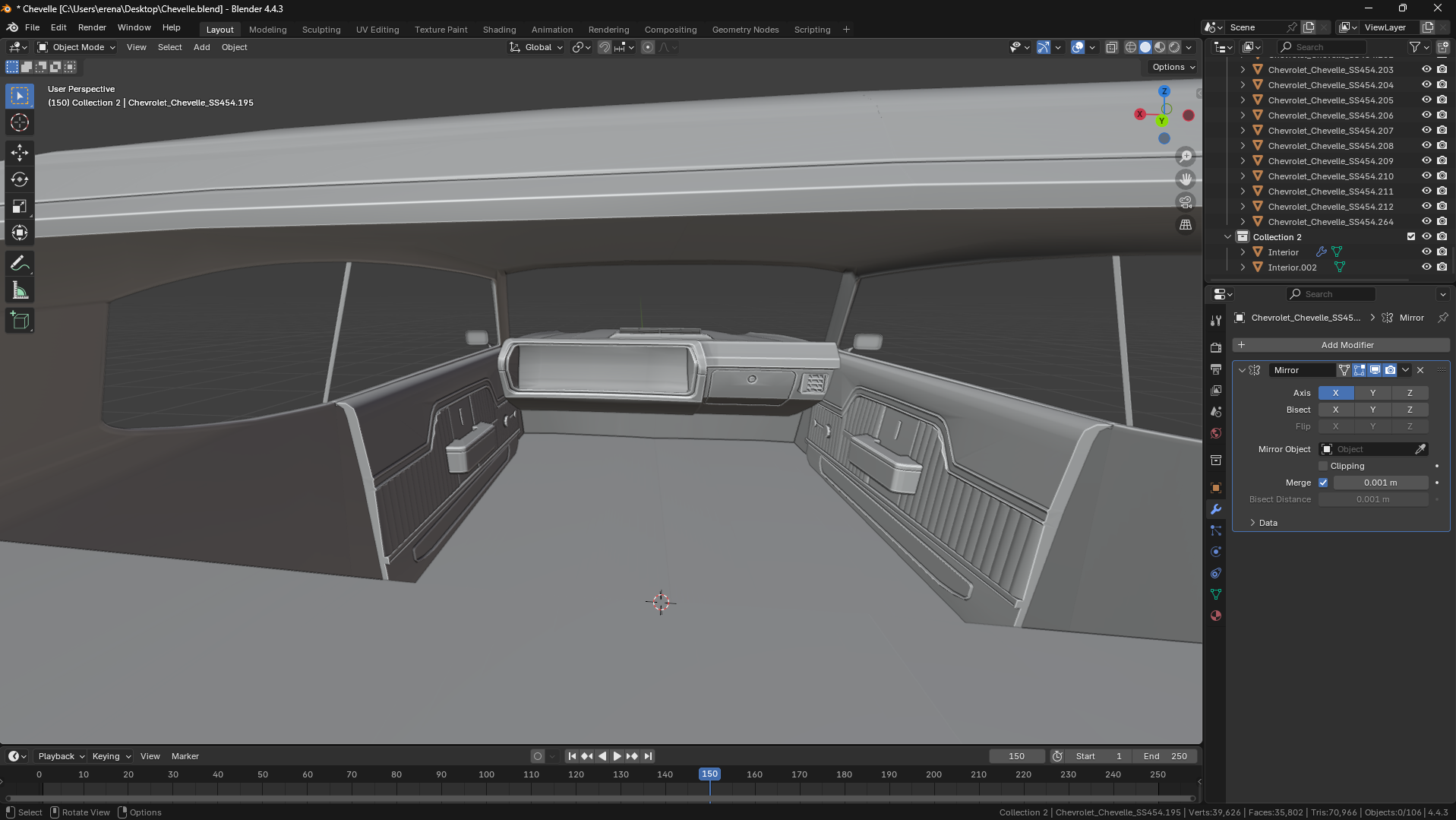1456x820 pixels.
Task: Expand the Interior object tree row
Action: [1243, 252]
